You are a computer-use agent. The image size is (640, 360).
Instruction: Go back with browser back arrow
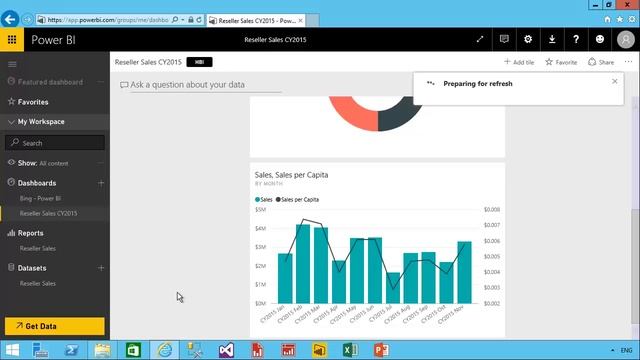coord(10,19)
